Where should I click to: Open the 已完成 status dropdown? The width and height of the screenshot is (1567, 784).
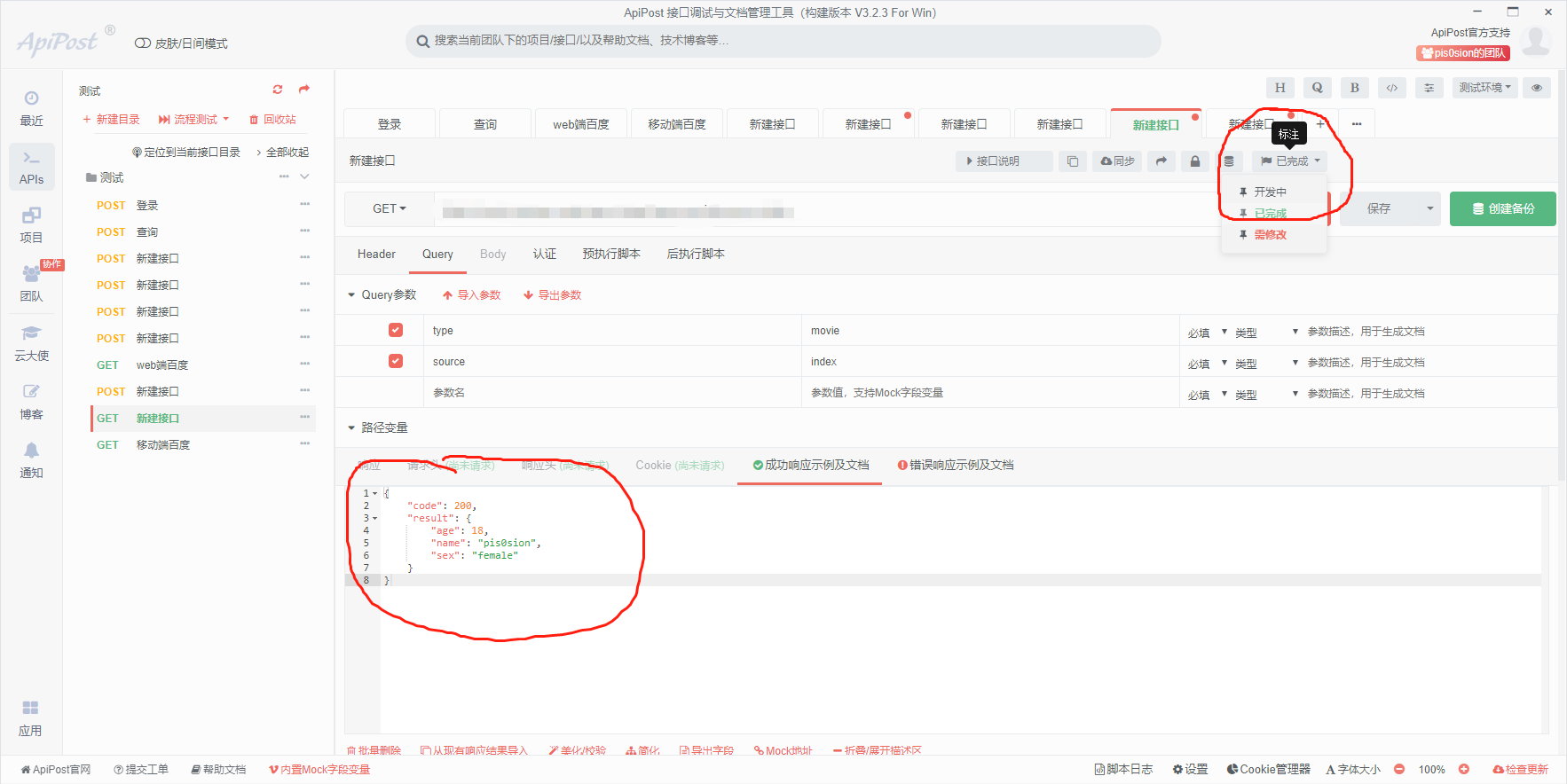click(x=1290, y=161)
